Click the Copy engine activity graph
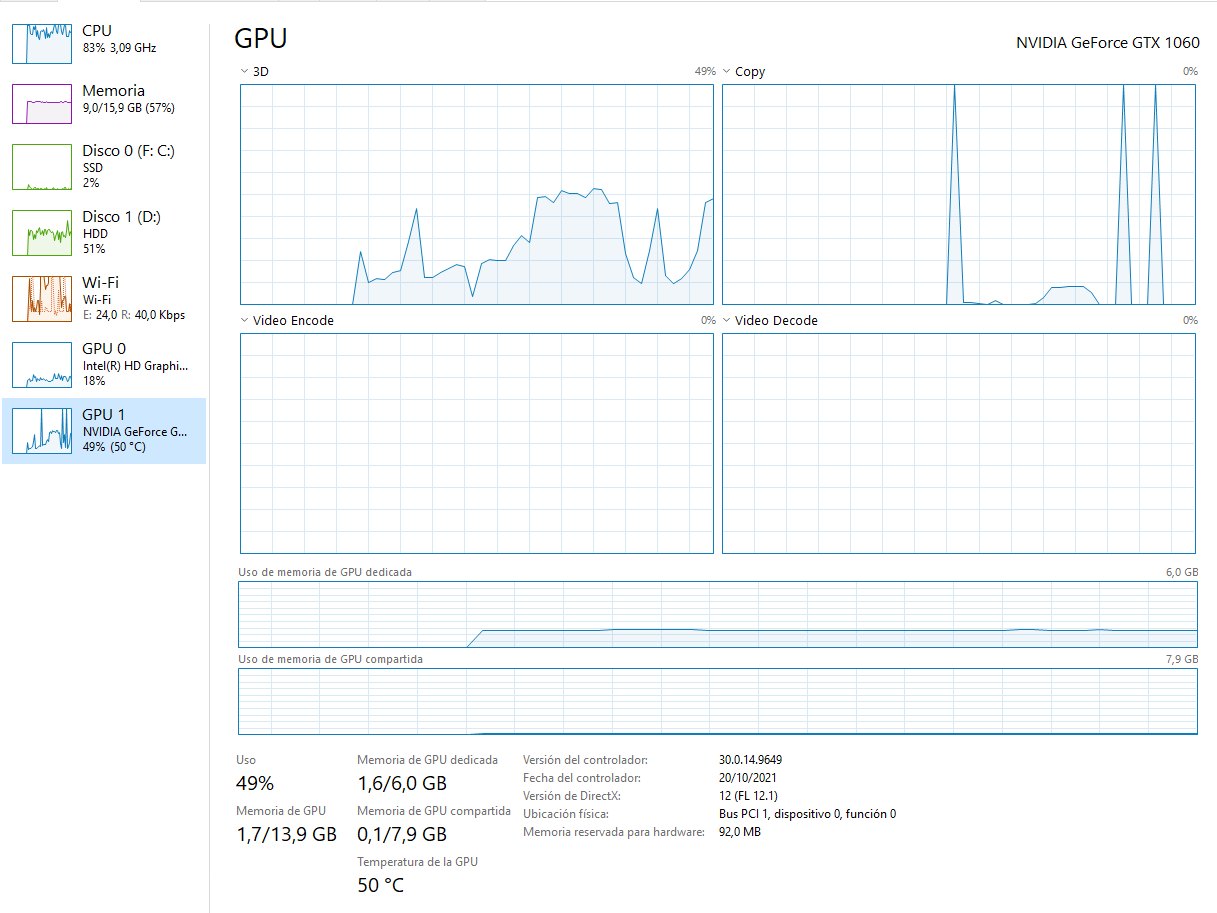Image resolution: width=1217 pixels, height=913 pixels. click(x=958, y=195)
